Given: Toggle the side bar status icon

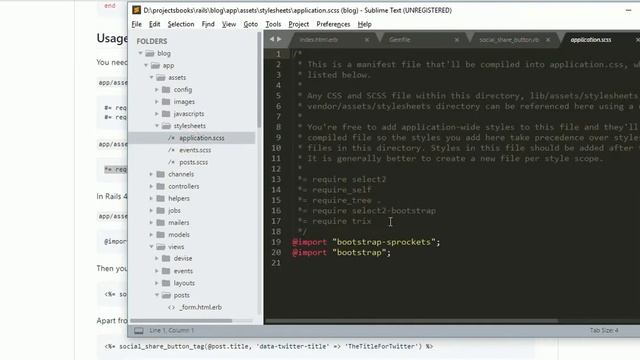Looking at the screenshot, I should click(x=139, y=331).
